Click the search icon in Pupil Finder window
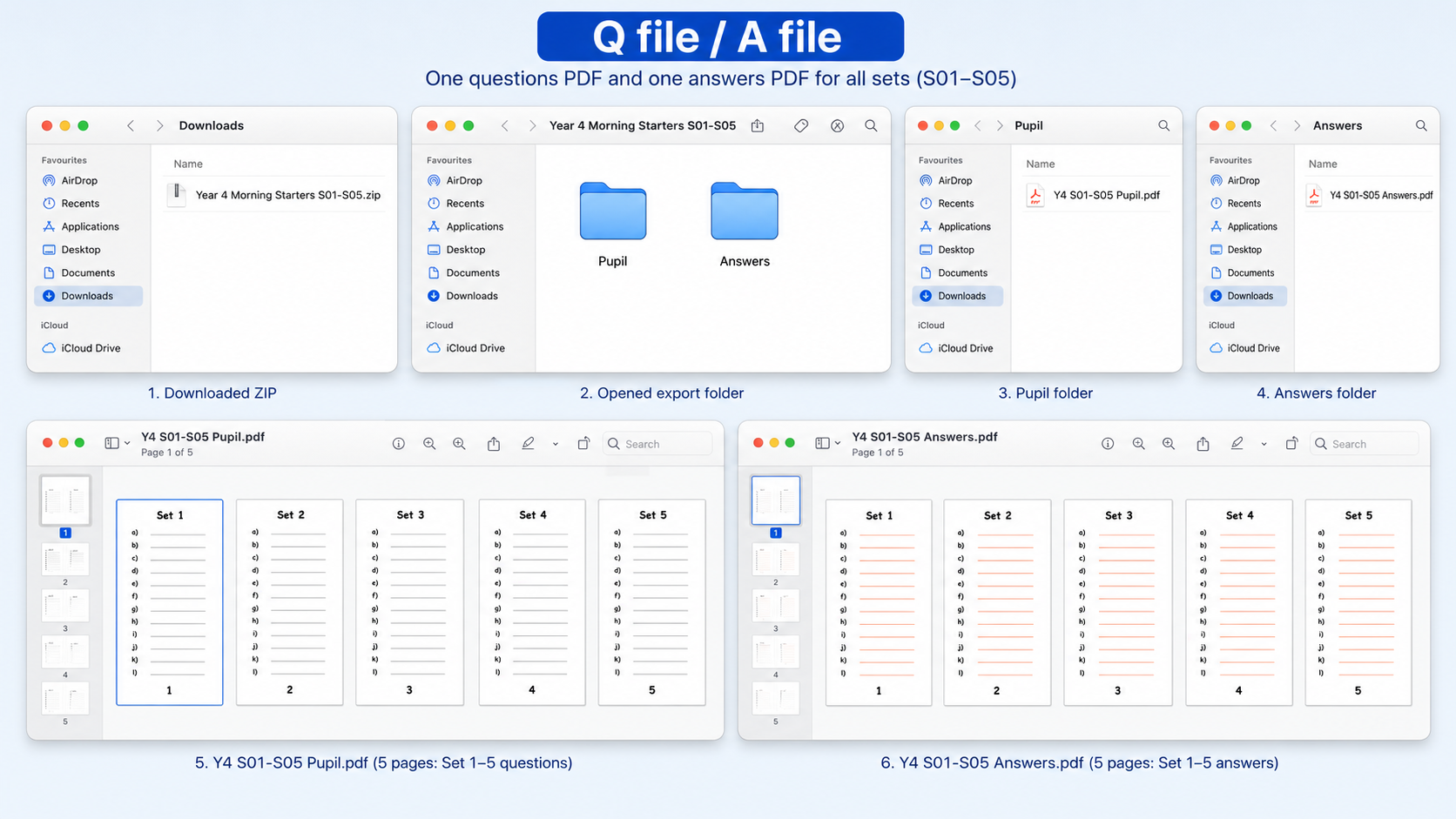This screenshot has height=819, width=1456. tap(1163, 125)
